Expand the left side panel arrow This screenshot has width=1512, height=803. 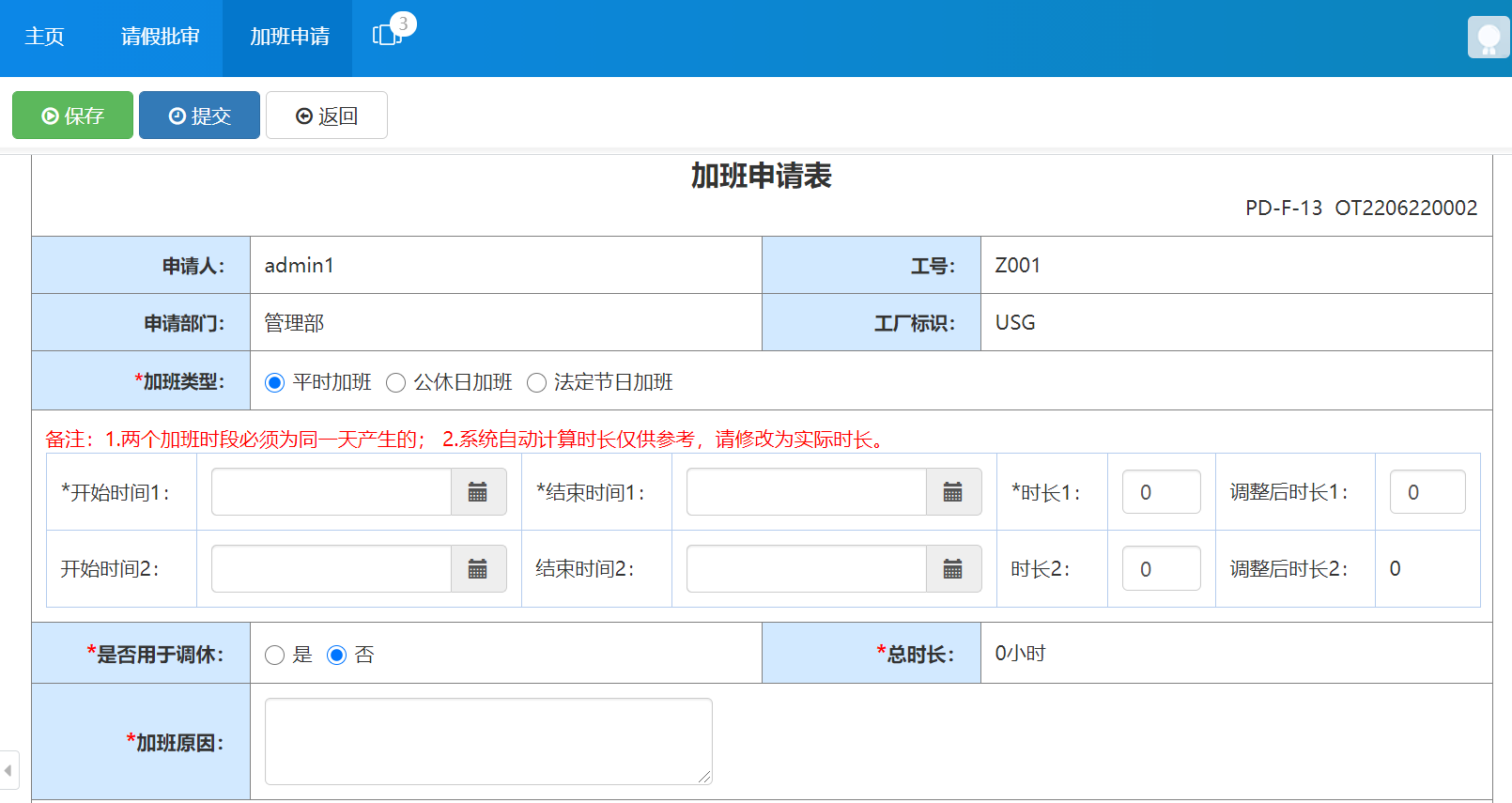click(x=8, y=770)
